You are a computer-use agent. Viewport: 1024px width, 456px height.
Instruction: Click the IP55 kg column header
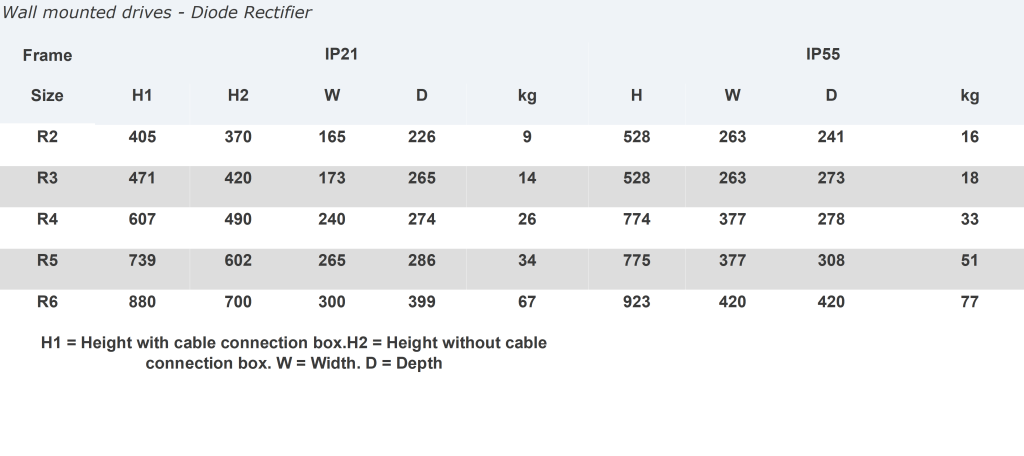tap(969, 96)
